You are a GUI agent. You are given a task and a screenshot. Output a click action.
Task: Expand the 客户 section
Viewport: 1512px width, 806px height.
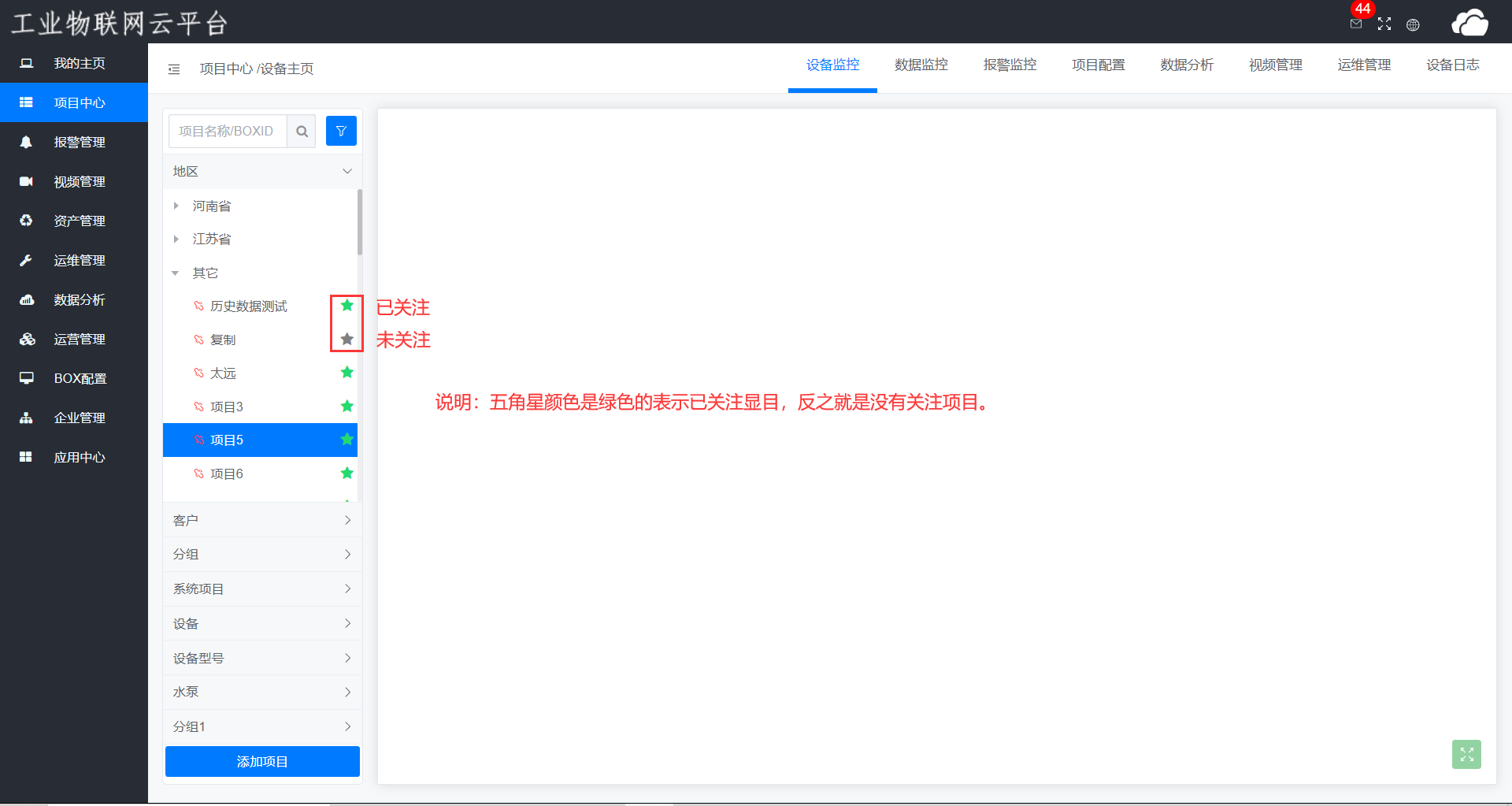click(261, 520)
